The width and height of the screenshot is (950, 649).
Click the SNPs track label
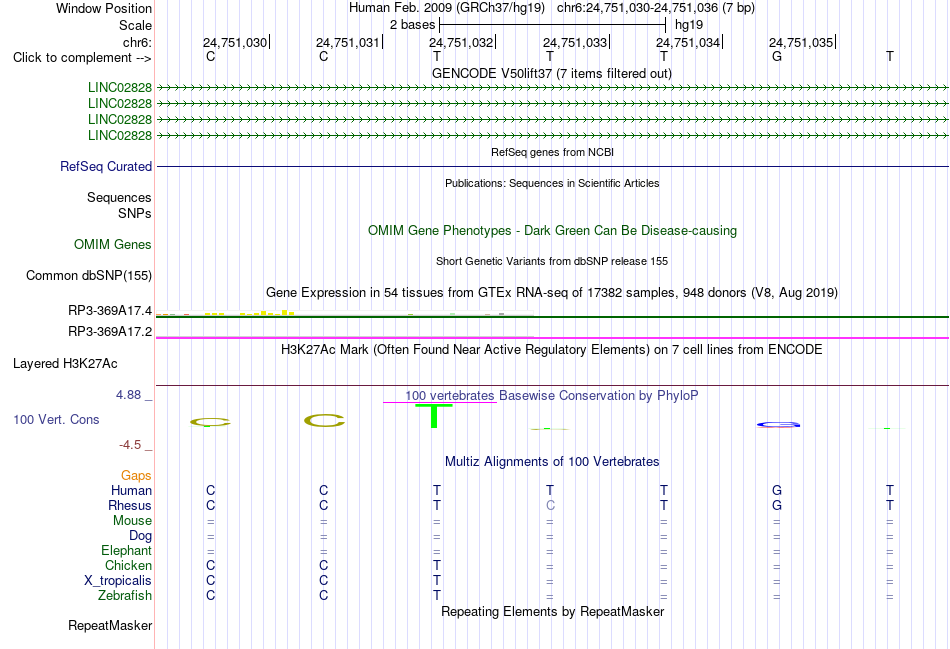[x=135, y=213]
